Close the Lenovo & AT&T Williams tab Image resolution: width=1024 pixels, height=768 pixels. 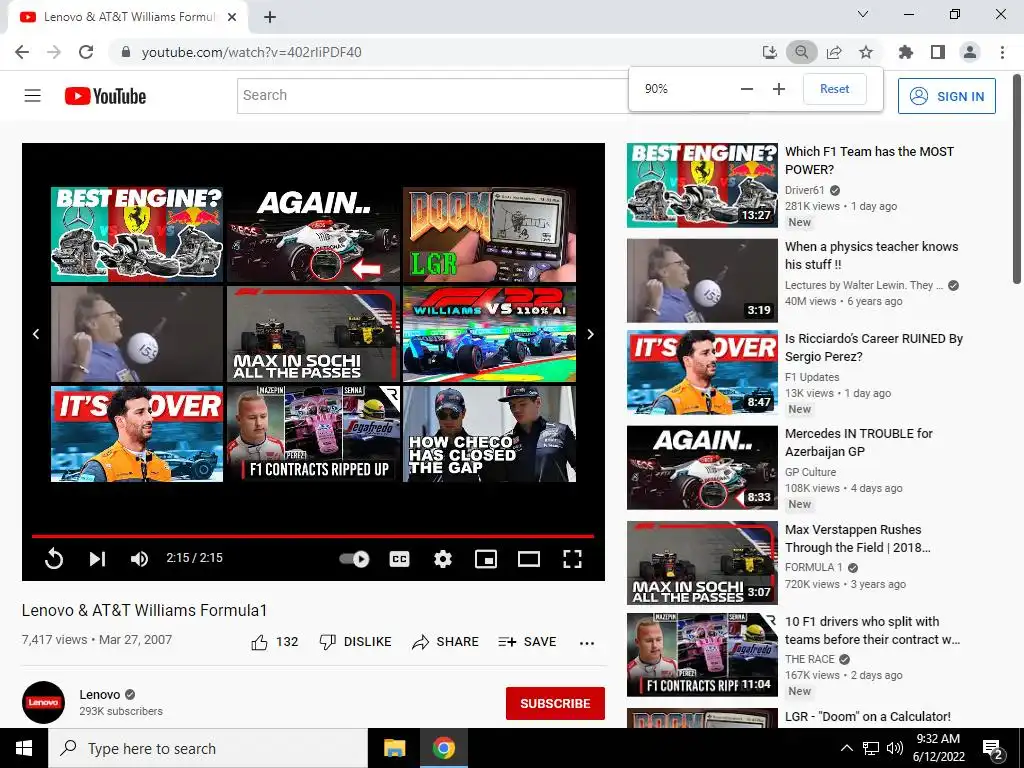pyautogui.click(x=232, y=17)
